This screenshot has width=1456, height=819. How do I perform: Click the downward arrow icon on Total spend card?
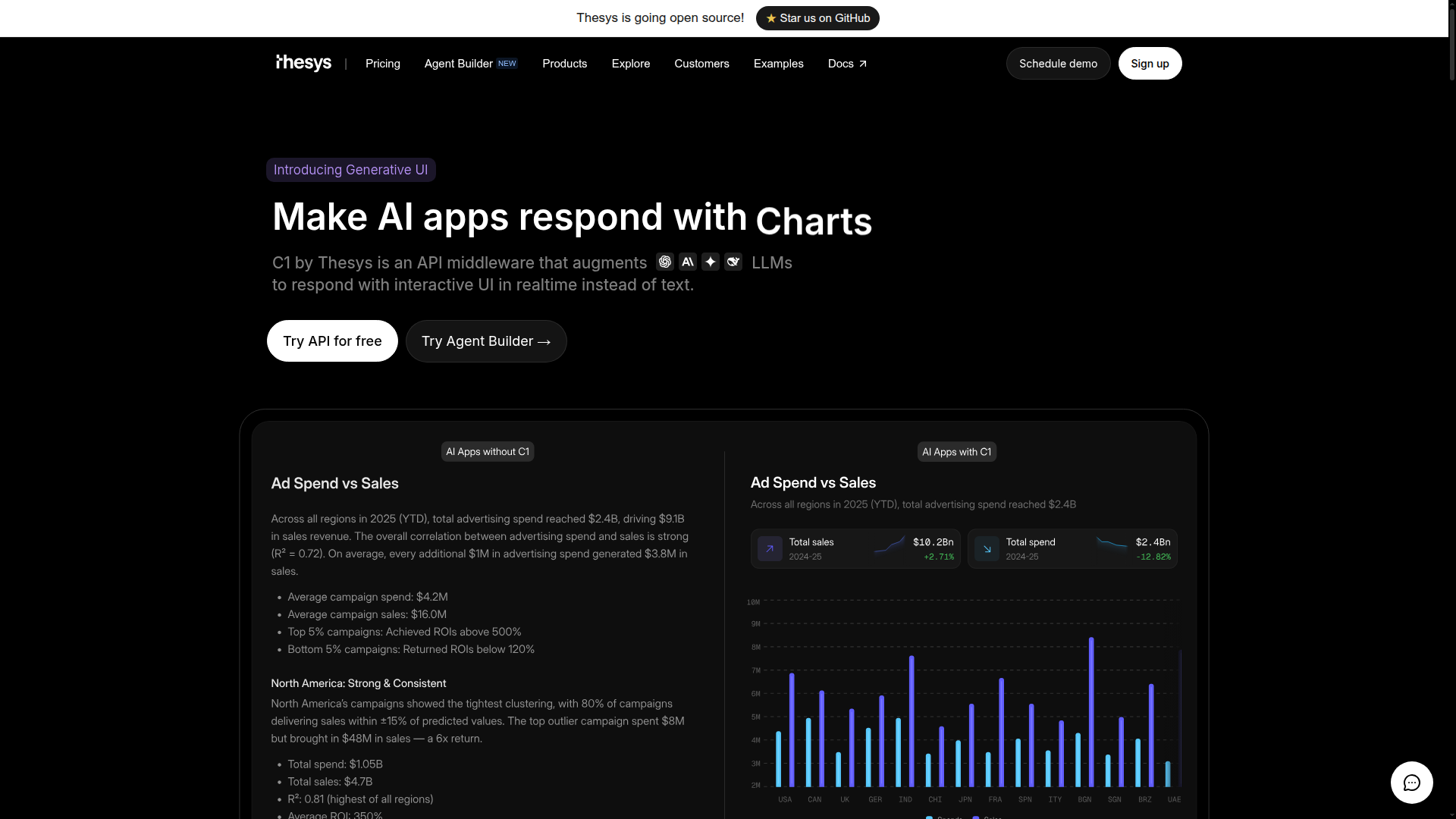coord(987,548)
